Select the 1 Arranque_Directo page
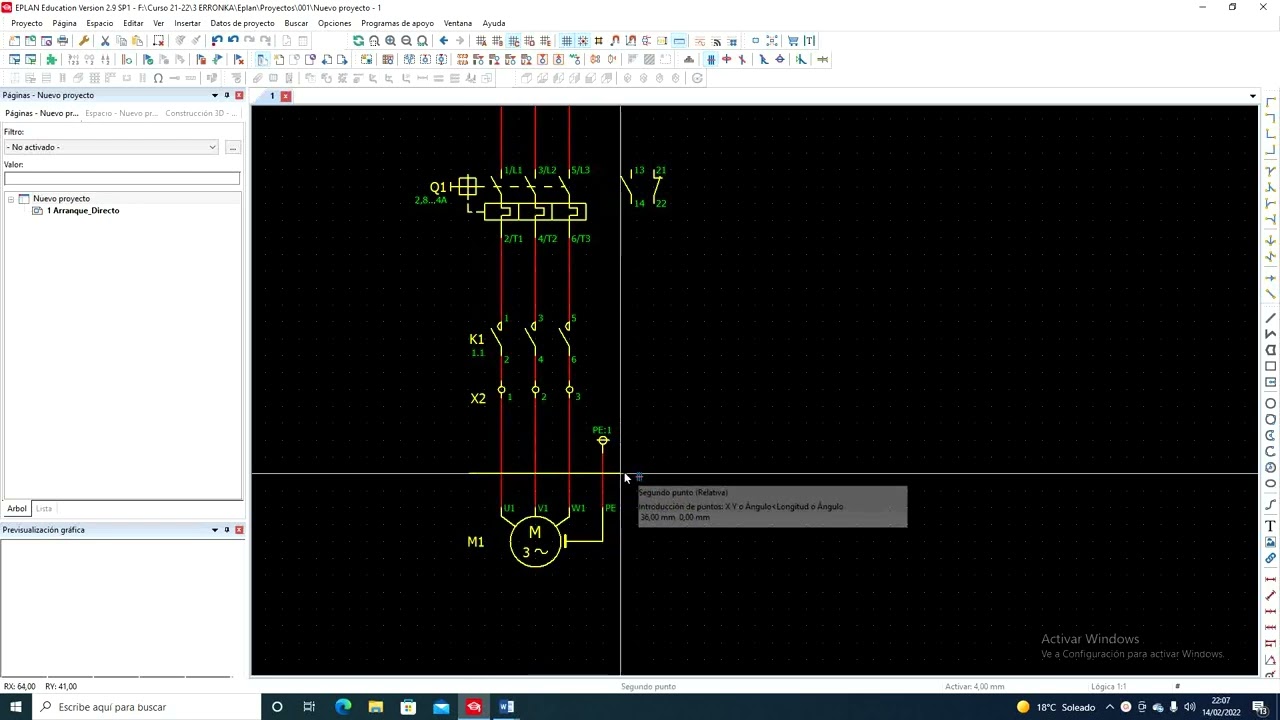1280x720 pixels. pos(83,211)
